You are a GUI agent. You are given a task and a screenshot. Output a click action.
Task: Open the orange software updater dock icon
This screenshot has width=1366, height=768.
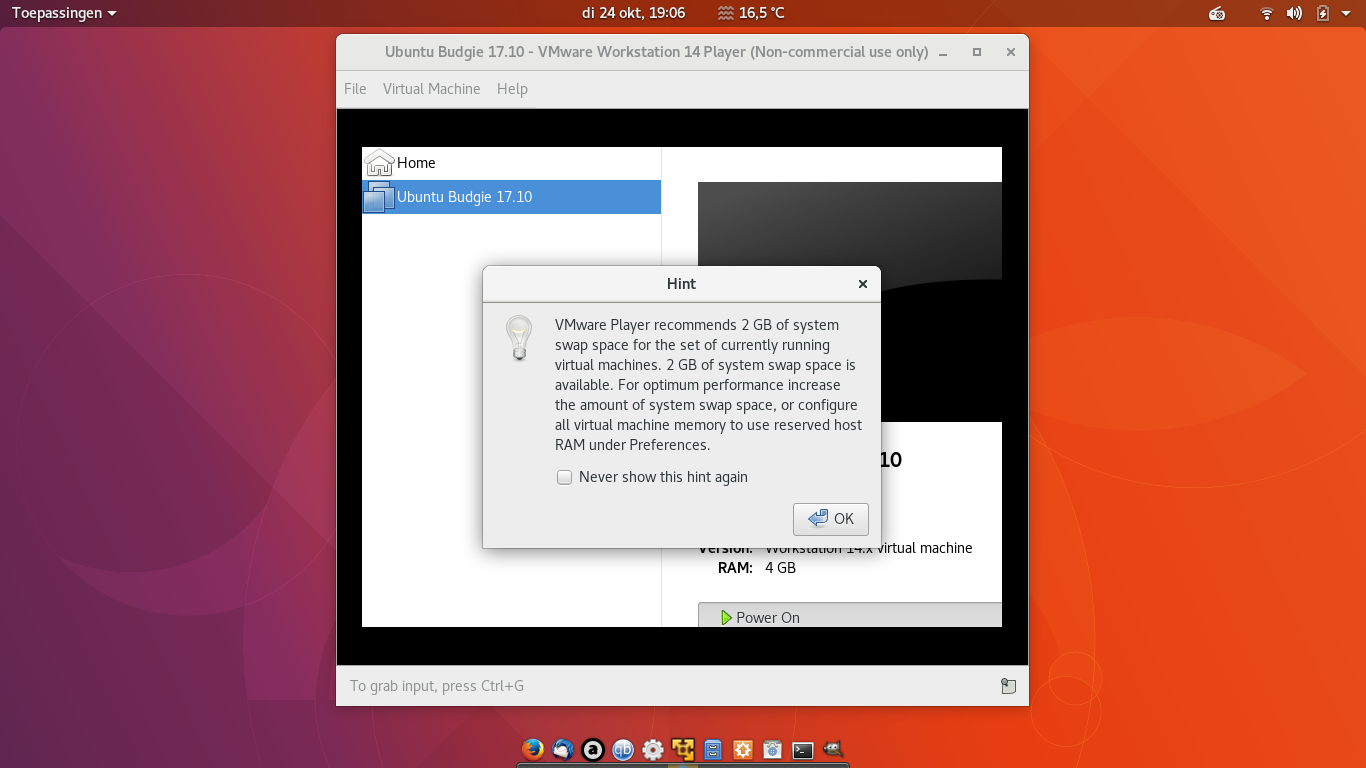pyautogui.click(x=743, y=749)
